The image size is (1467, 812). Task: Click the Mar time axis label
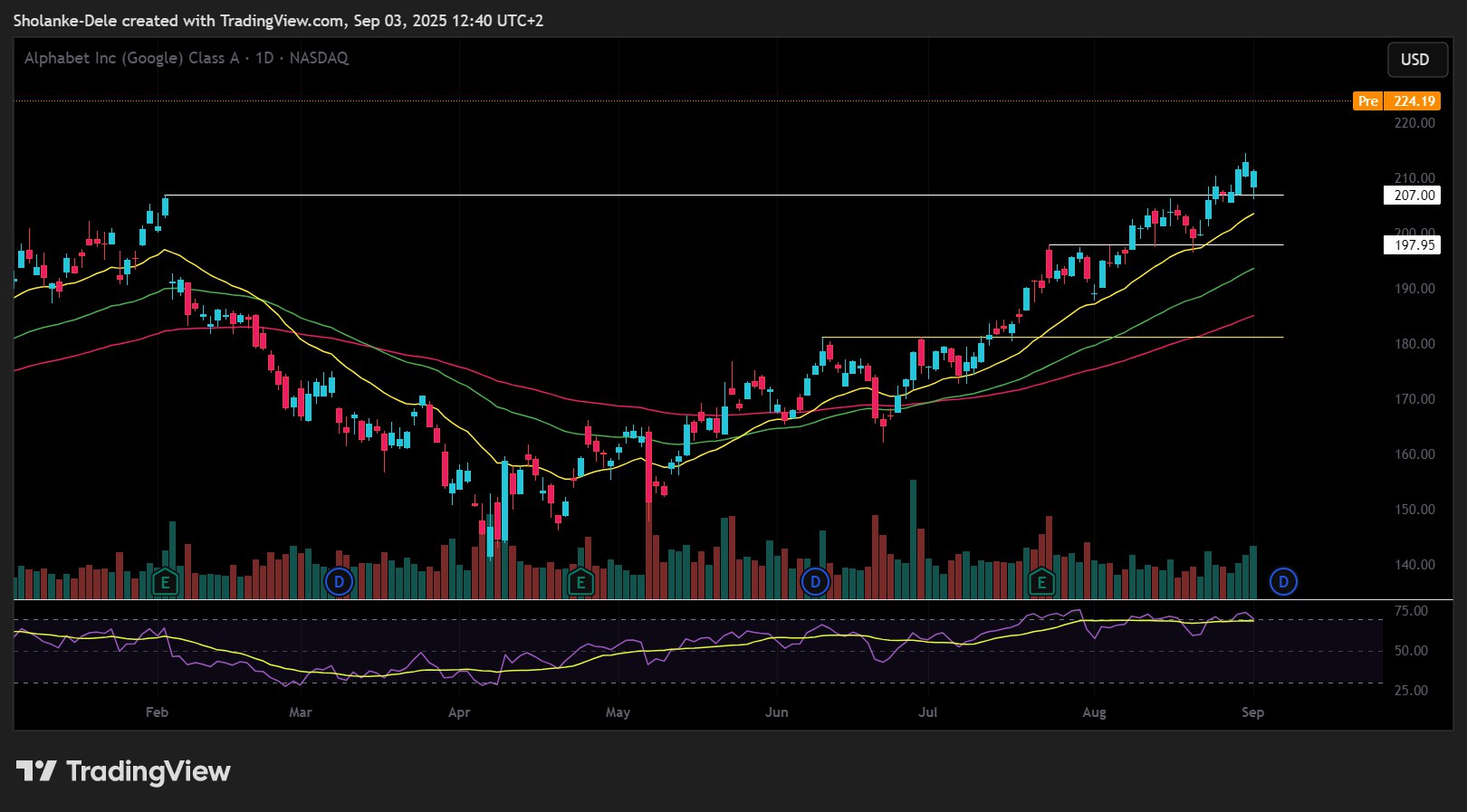click(301, 712)
